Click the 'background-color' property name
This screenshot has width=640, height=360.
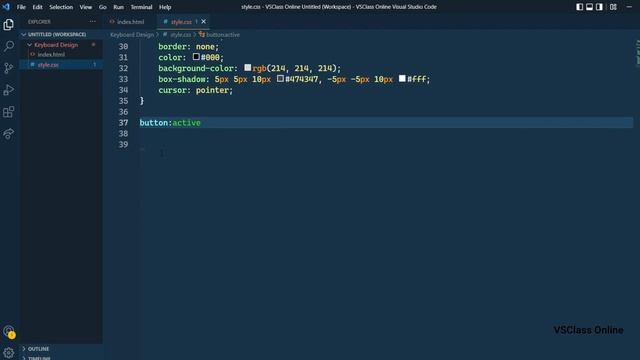pos(196,68)
